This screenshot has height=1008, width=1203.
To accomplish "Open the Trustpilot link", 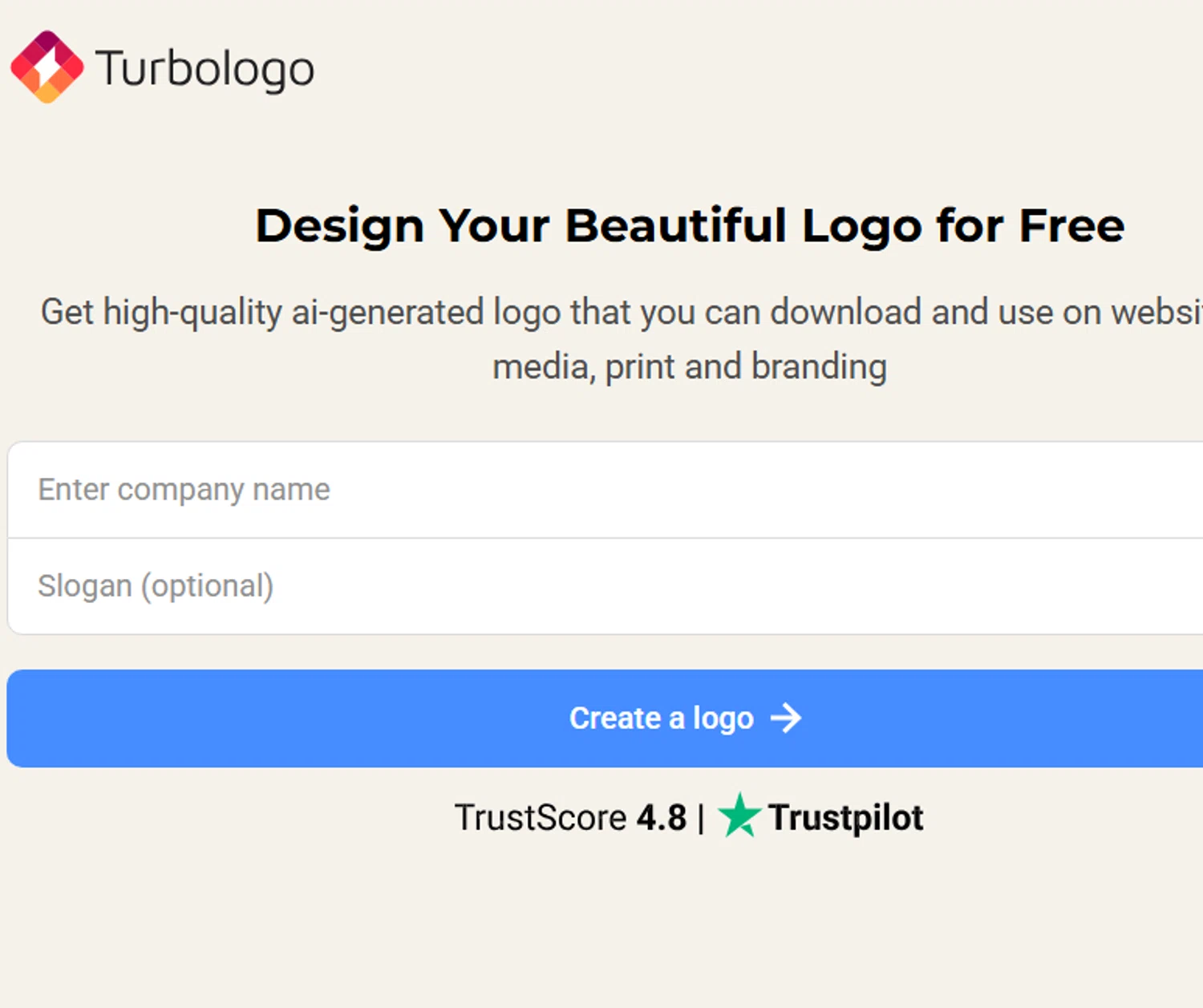I will pyautogui.click(x=846, y=818).
